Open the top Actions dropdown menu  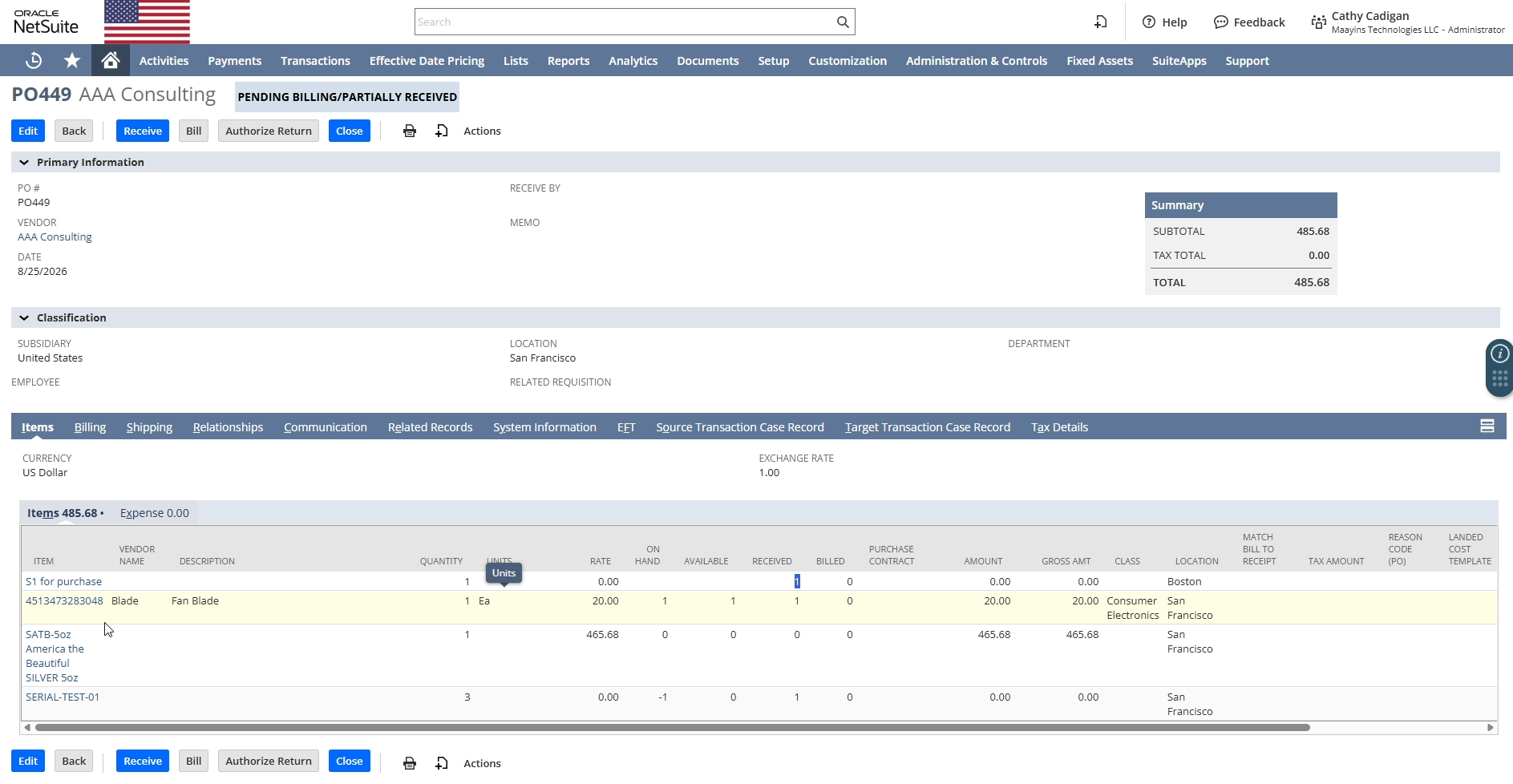(x=482, y=131)
